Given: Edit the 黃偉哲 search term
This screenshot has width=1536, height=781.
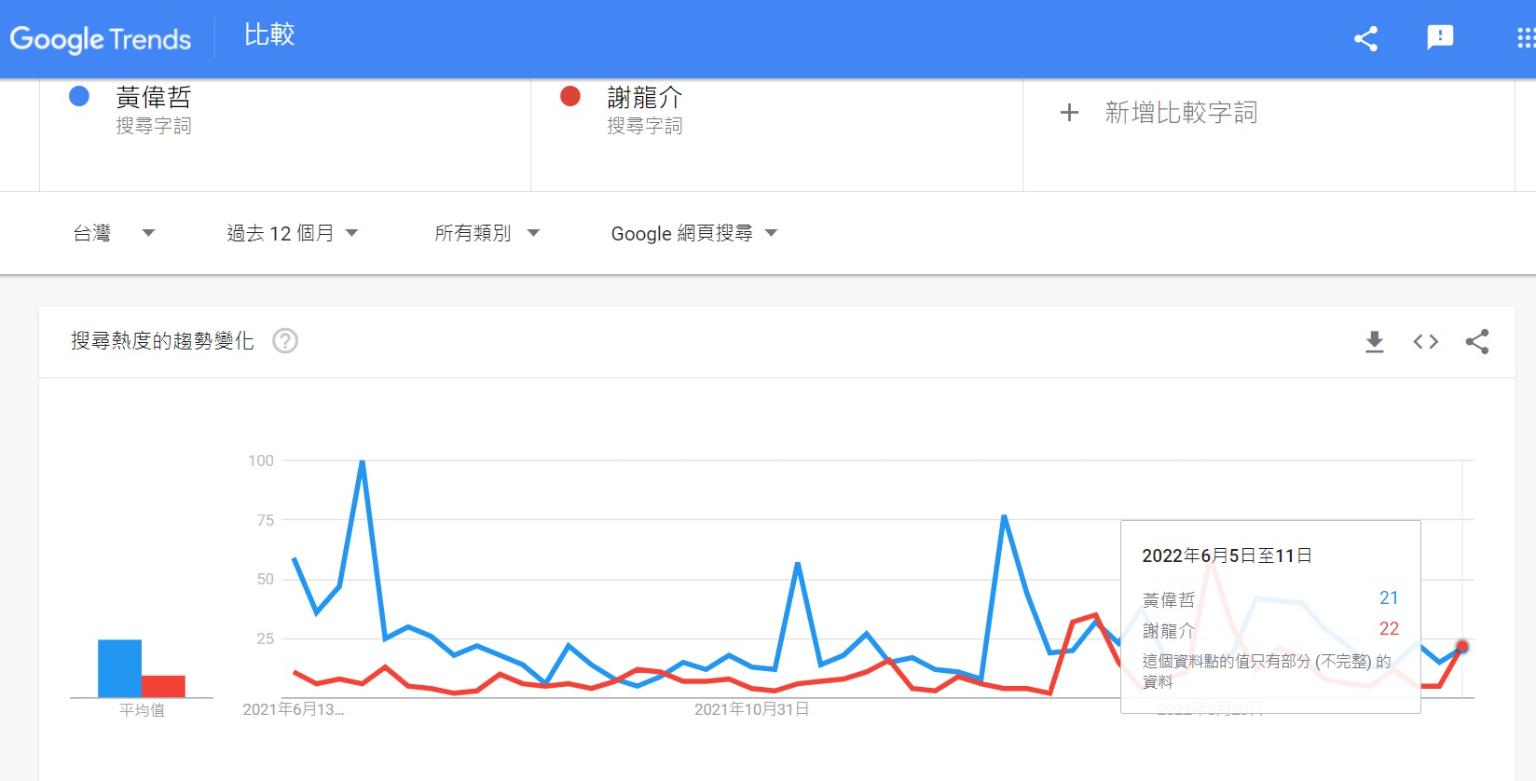Looking at the screenshot, I should pyautogui.click(x=153, y=98).
